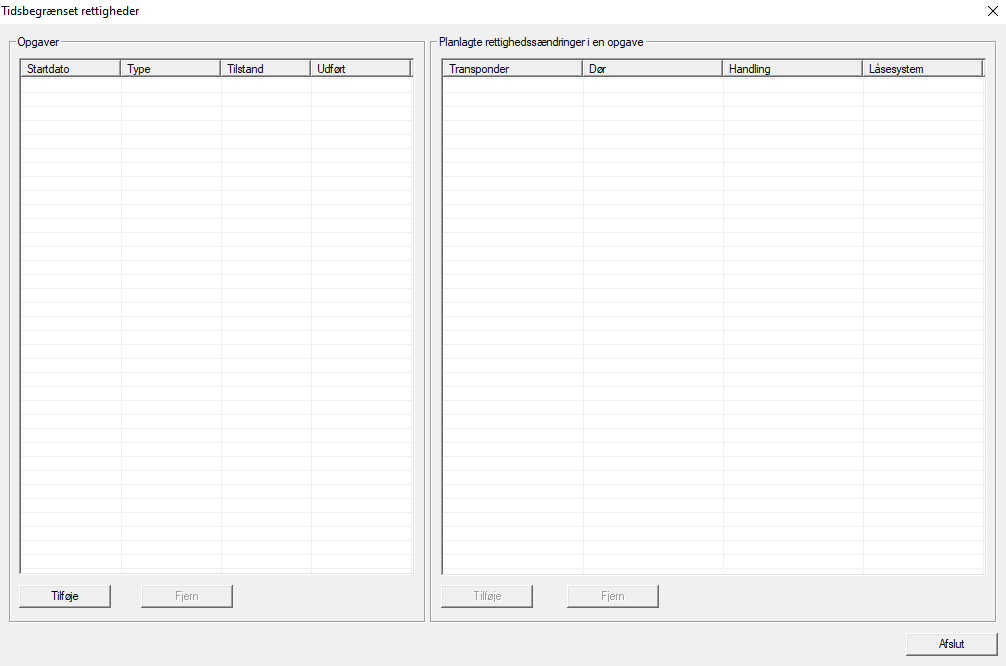Click the Udført column header

360,69
